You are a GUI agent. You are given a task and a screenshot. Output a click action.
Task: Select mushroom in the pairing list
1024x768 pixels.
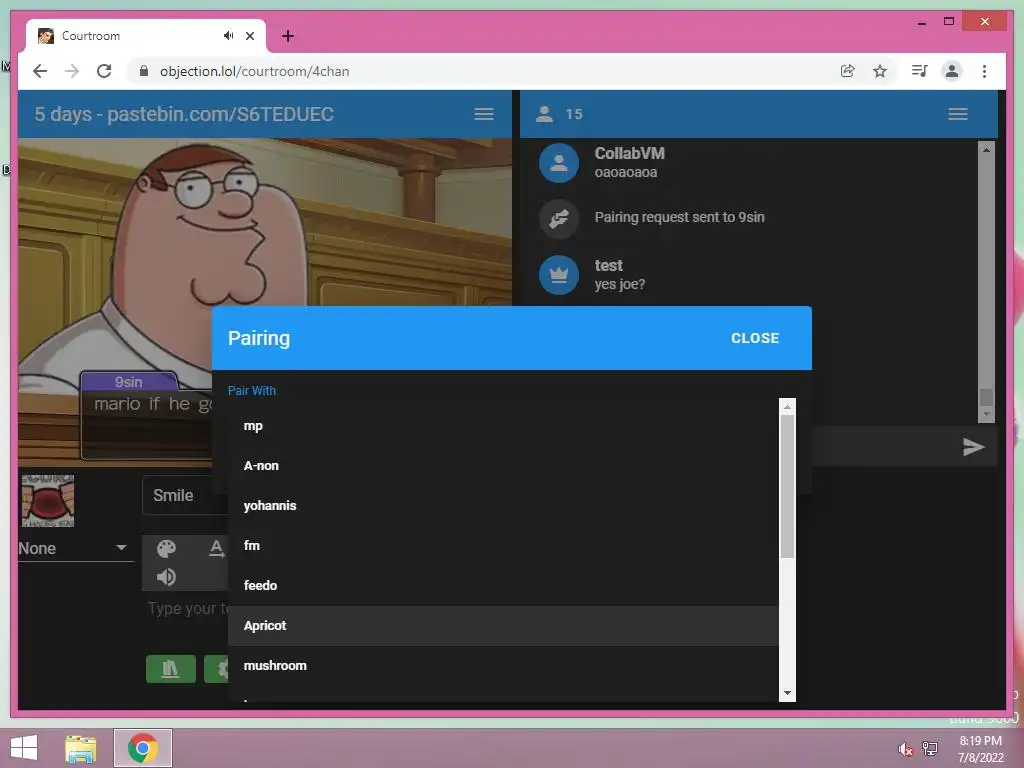coord(503,665)
